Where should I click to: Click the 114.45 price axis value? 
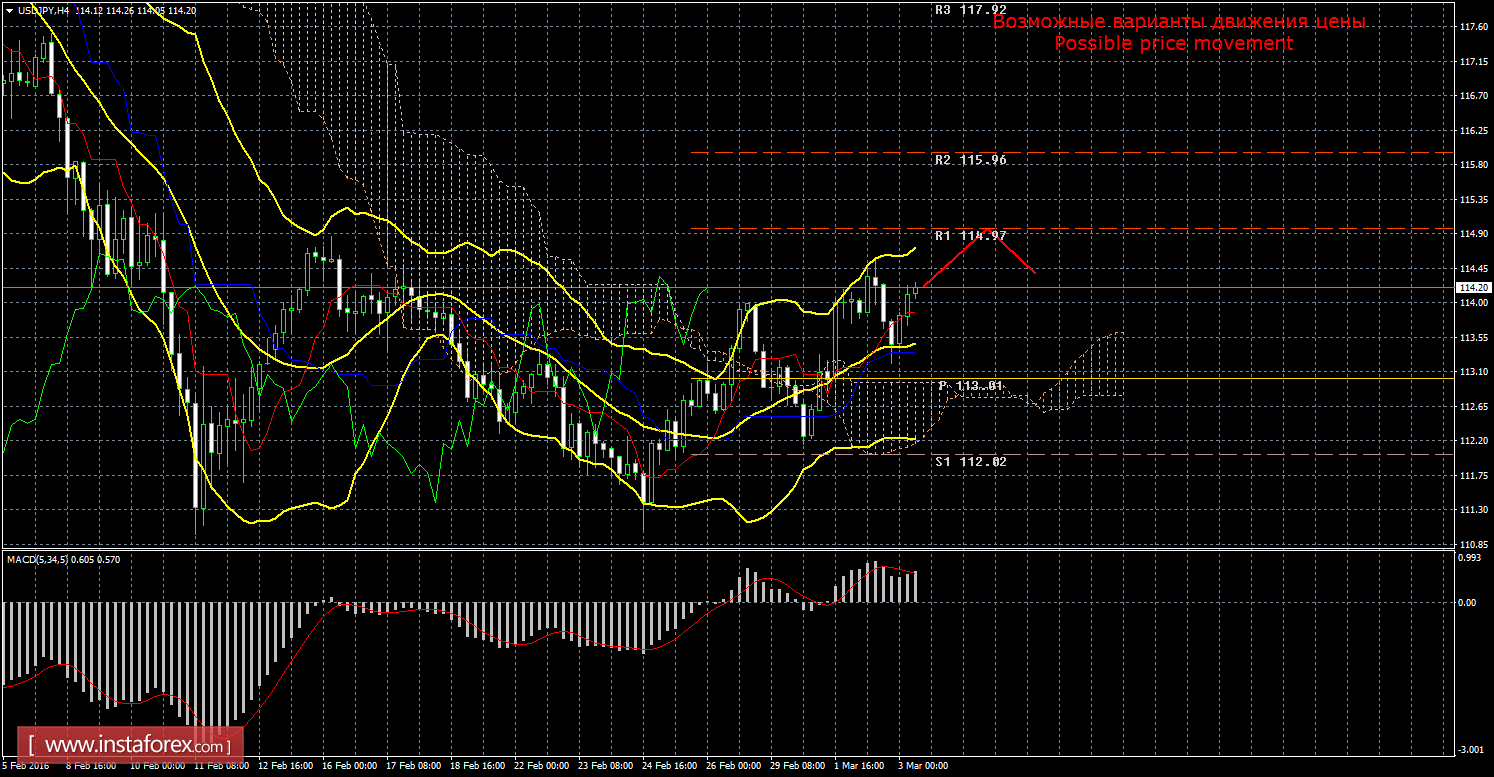[1474, 270]
